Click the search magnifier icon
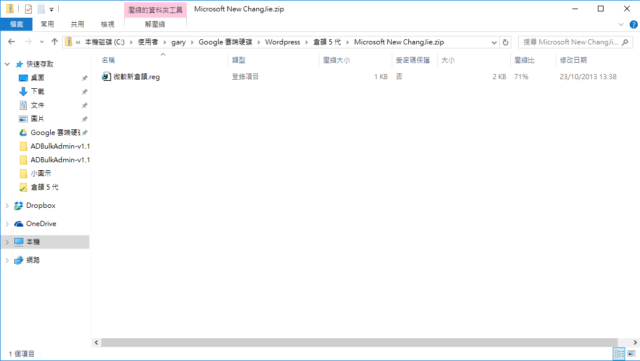Viewport: 640px width, 361px height. pyautogui.click(x=625, y=42)
